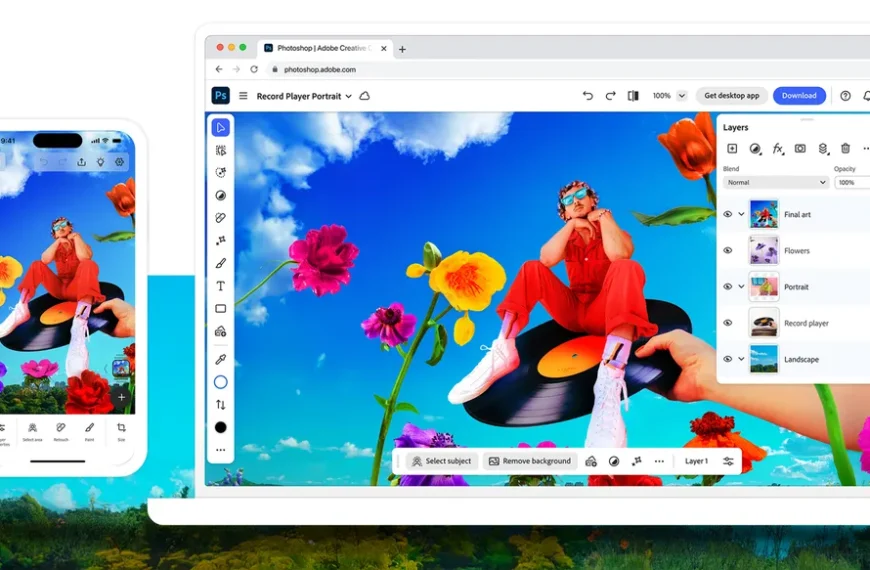
Task: Open the help question mark icon
Action: click(845, 95)
